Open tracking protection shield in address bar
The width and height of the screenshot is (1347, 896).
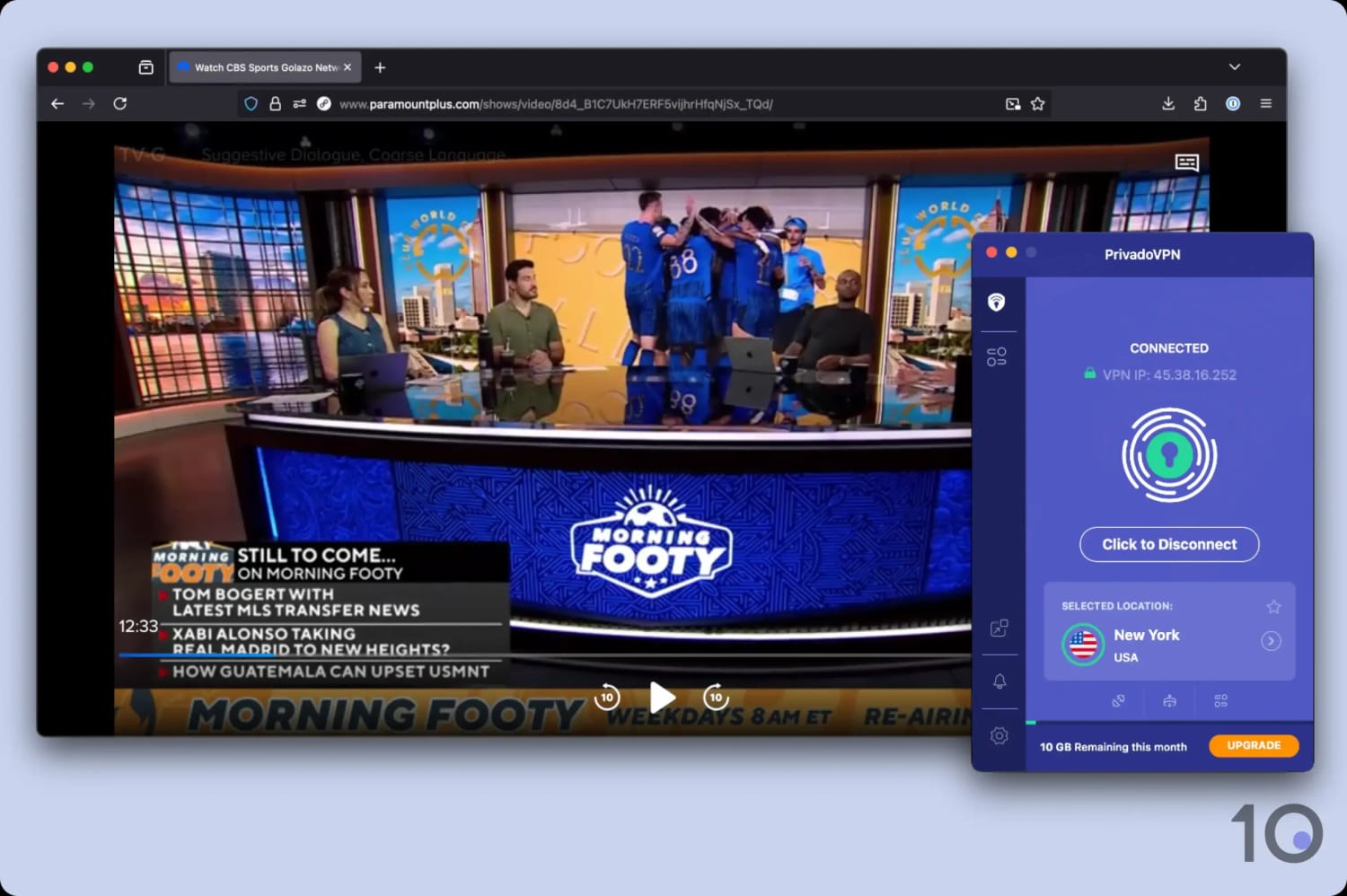[251, 104]
